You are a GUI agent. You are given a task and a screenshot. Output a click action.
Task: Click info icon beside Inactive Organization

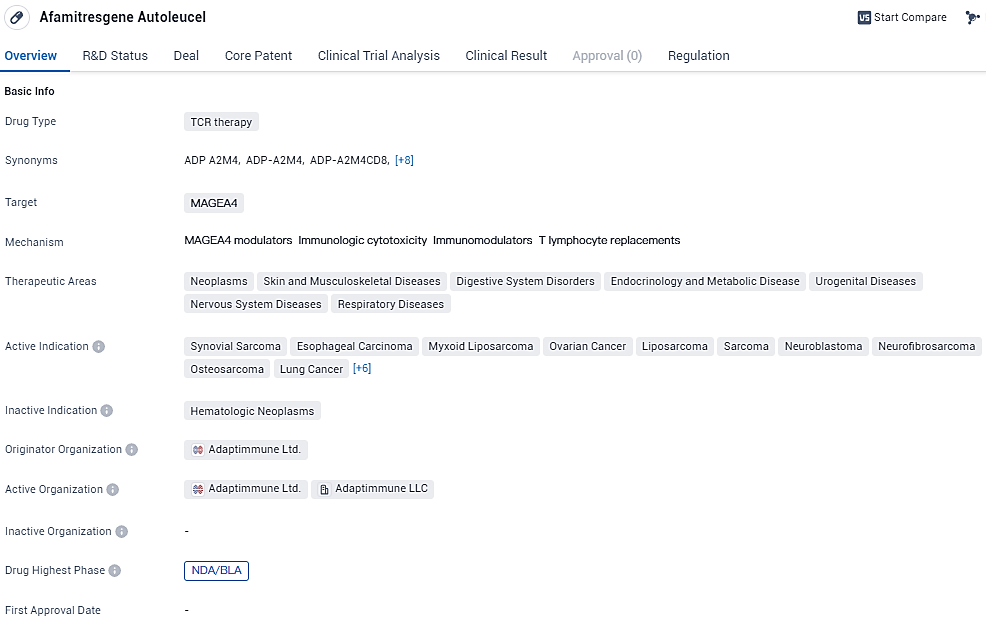pos(121,532)
